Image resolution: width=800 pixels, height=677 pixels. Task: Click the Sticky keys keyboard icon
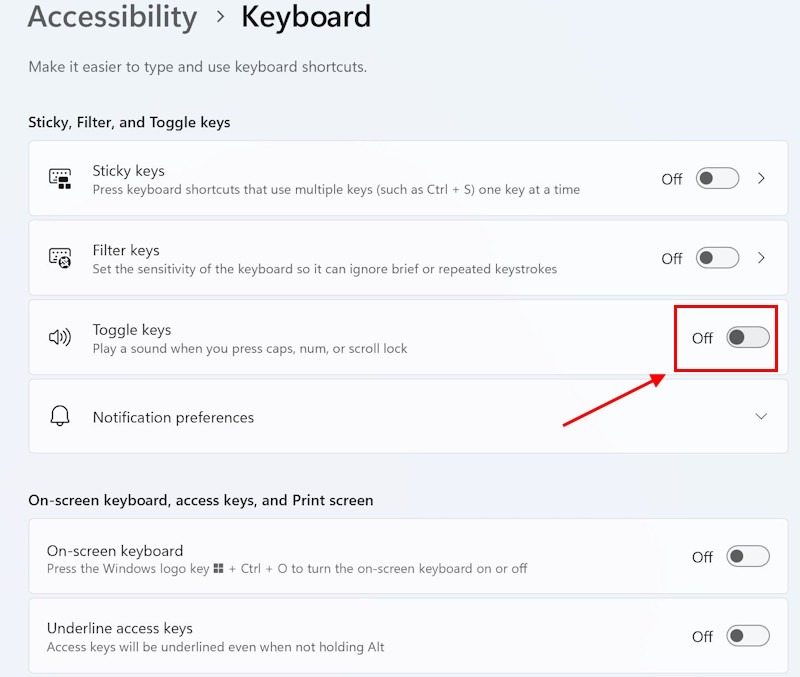(x=60, y=179)
